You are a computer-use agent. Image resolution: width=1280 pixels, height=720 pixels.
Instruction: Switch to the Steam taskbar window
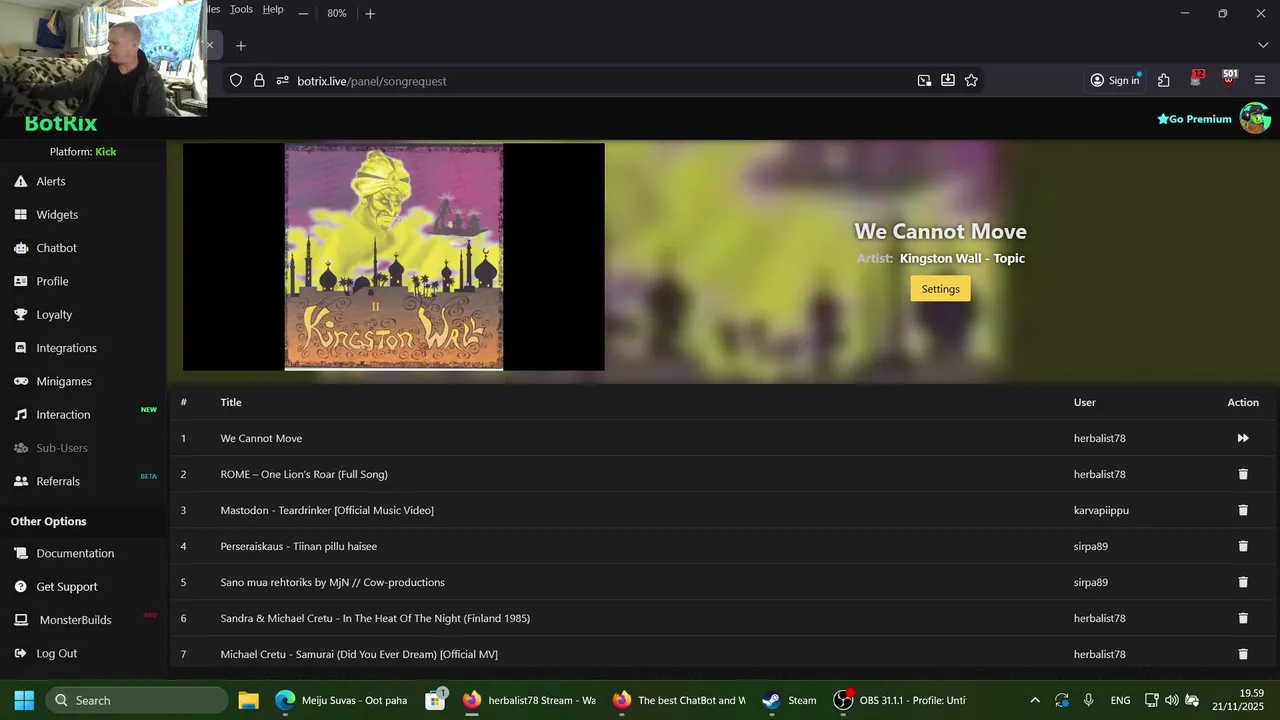pos(789,700)
